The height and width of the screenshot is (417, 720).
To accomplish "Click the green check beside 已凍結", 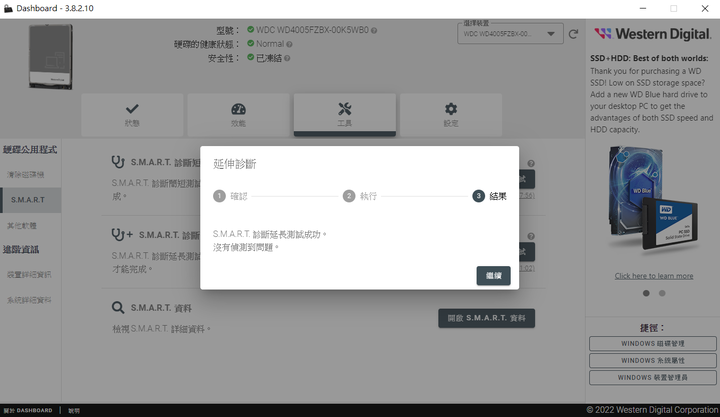I will [250, 57].
